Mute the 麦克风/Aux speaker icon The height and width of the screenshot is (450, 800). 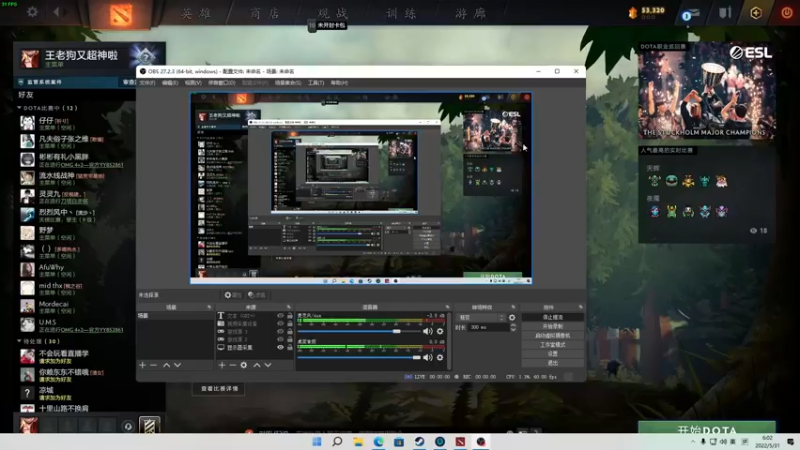point(428,332)
